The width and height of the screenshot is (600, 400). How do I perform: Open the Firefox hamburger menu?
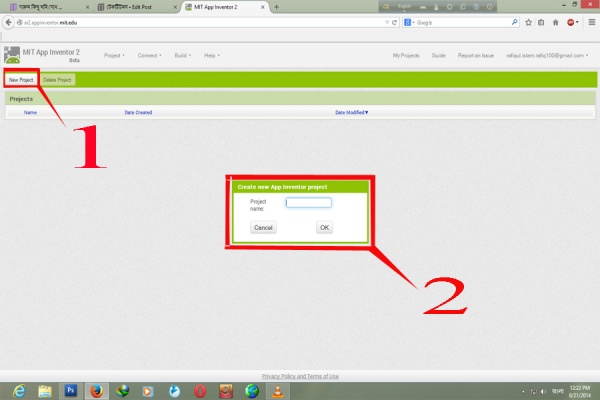coord(592,23)
